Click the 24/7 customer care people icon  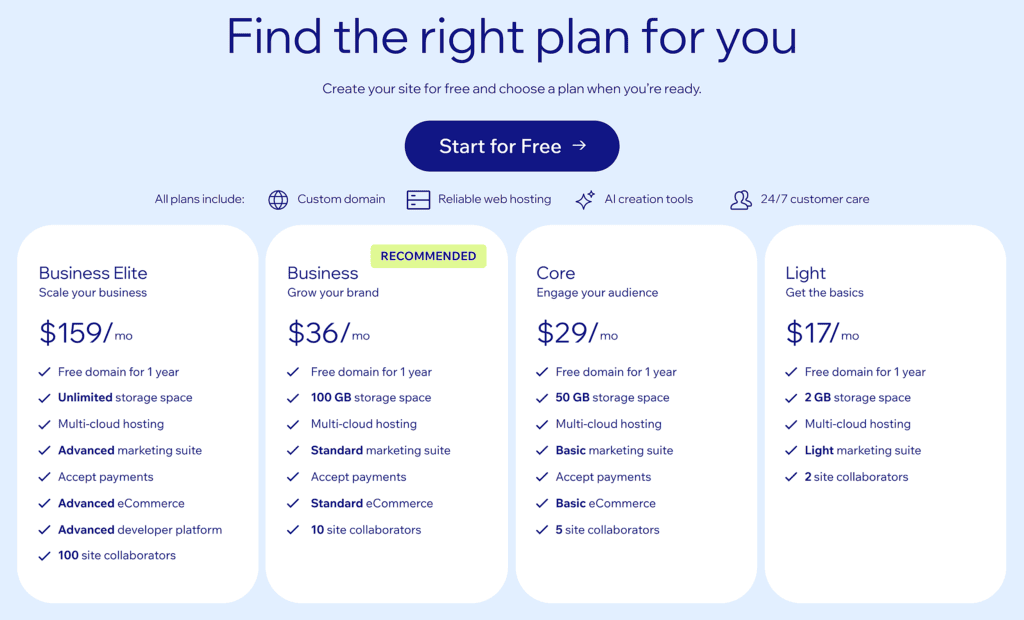[741, 200]
